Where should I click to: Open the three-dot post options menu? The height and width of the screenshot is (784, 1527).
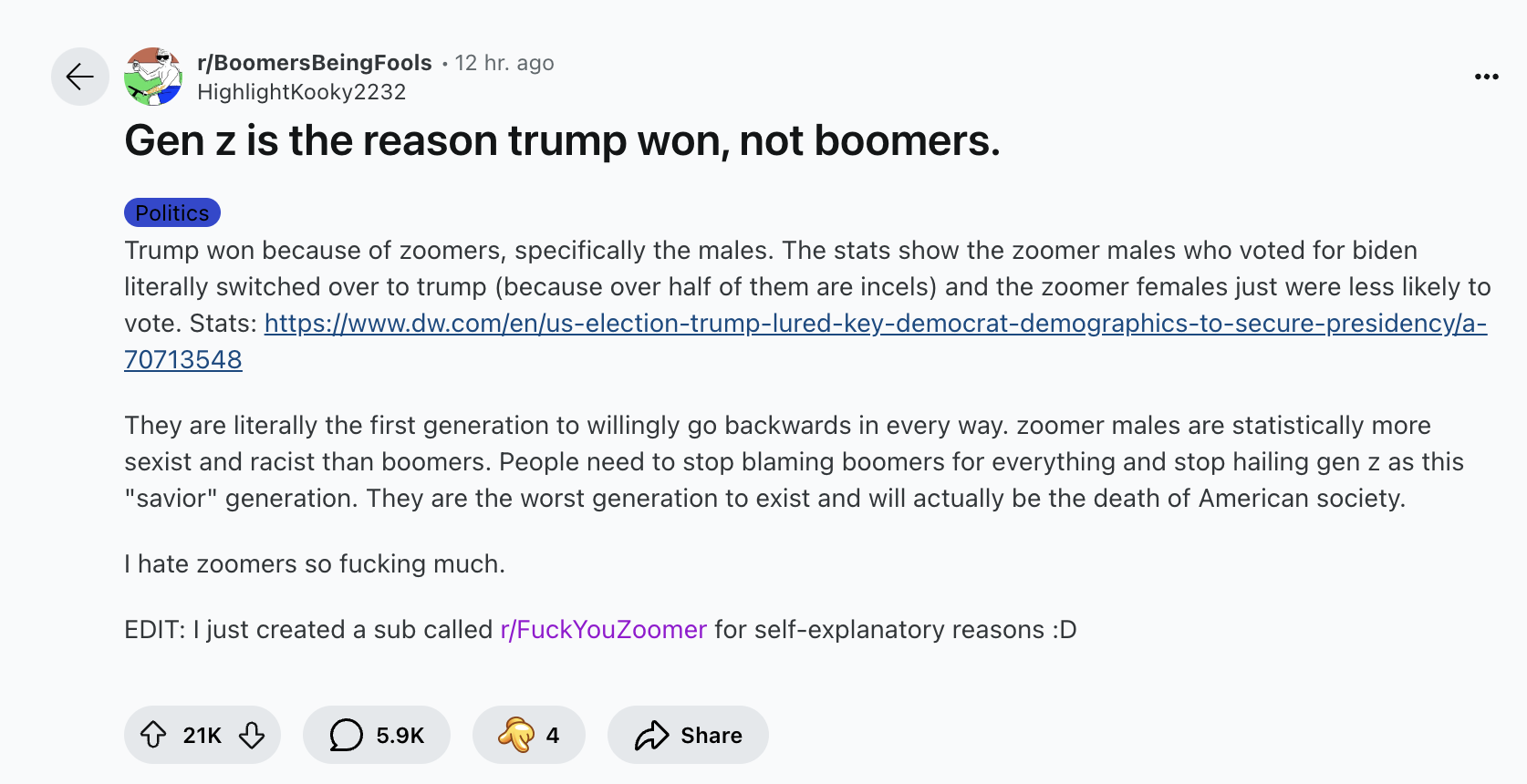(x=1486, y=77)
